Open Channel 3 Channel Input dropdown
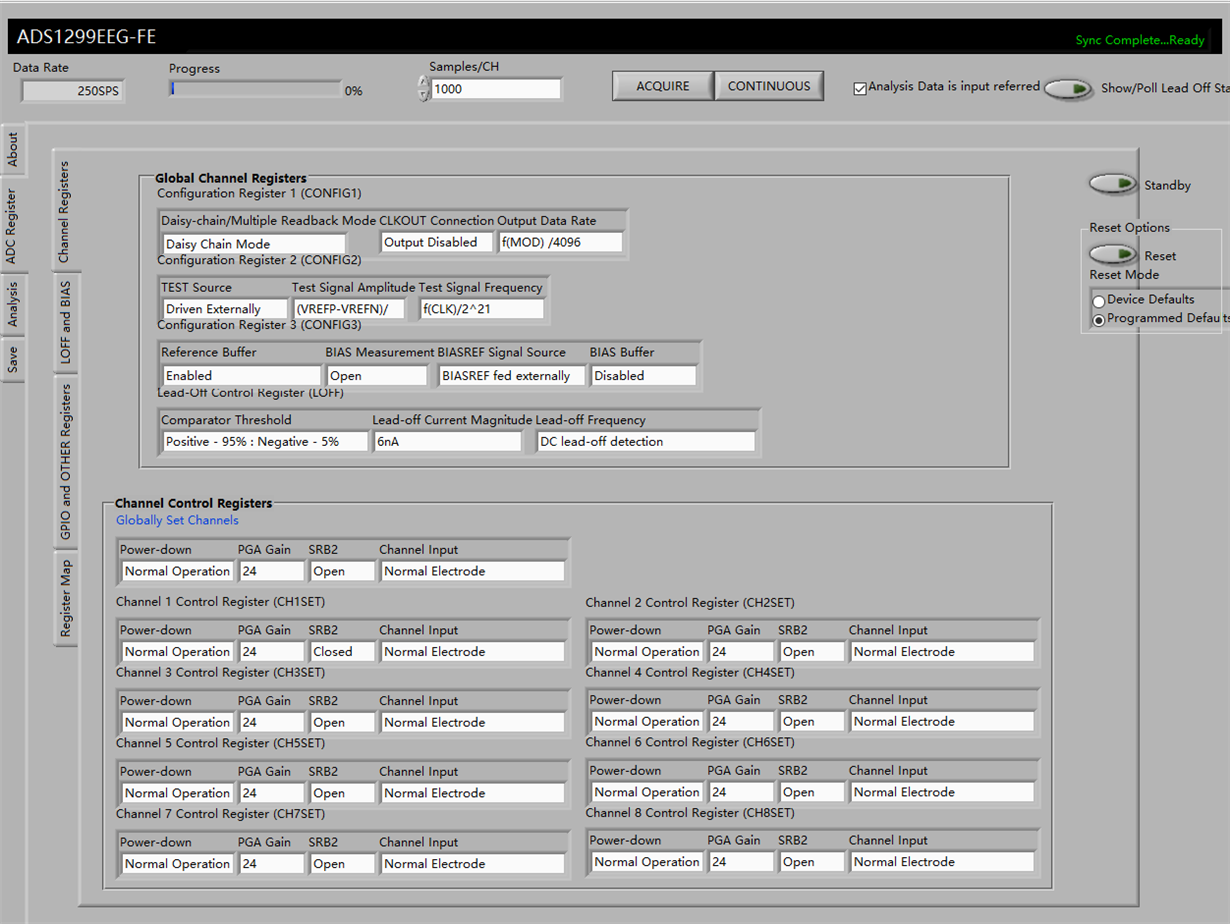The width and height of the screenshot is (1230, 924). tap(473, 722)
